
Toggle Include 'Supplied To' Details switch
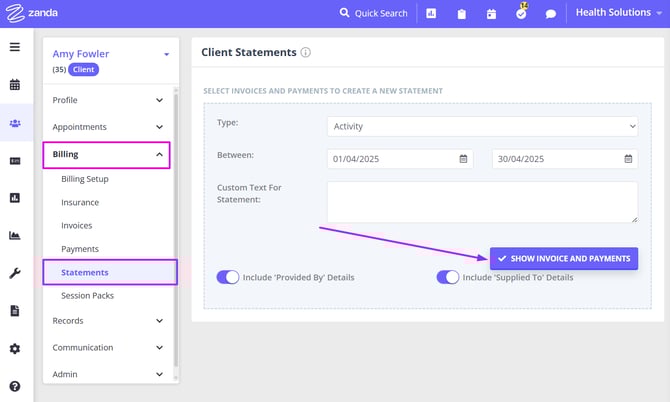tap(447, 277)
